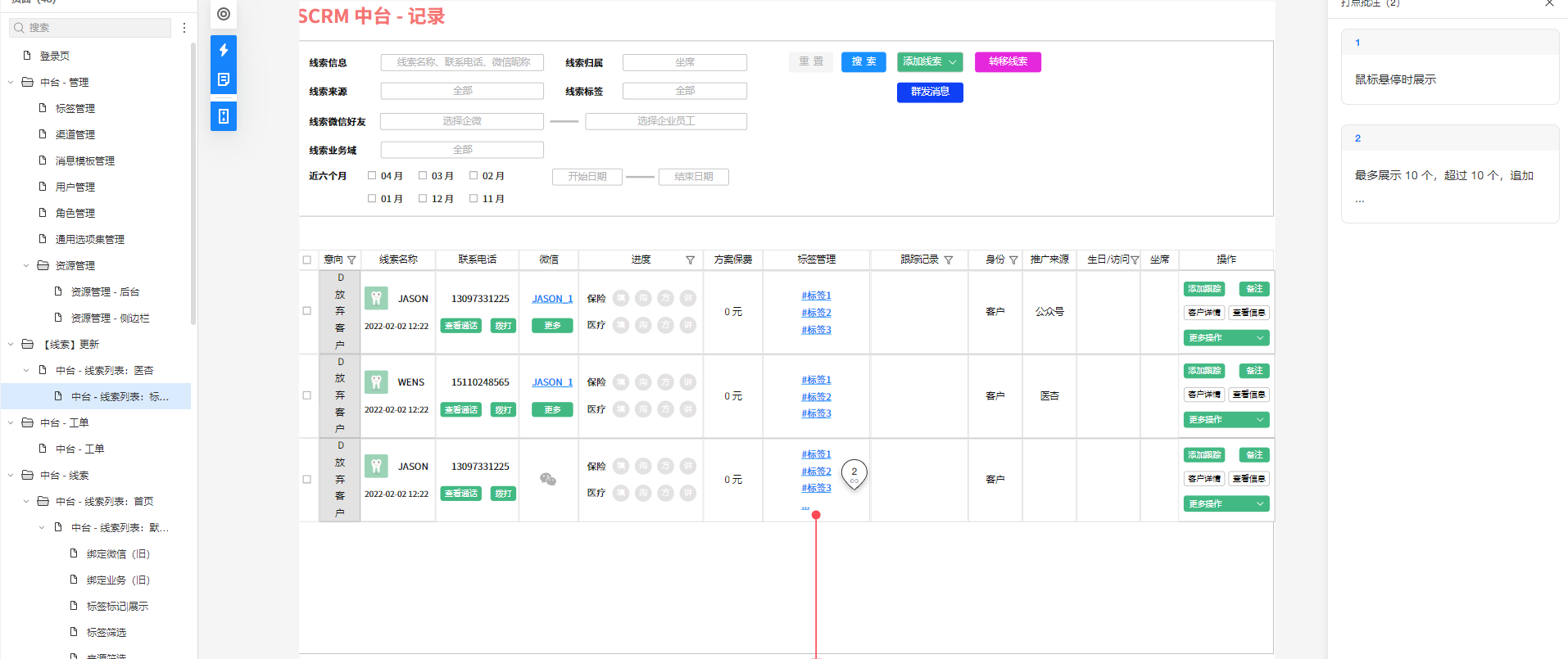The height and width of the screenshot is (659, 1568).
Task: Click the second 保险 progress circle in the third row
Action: point(643,466)
